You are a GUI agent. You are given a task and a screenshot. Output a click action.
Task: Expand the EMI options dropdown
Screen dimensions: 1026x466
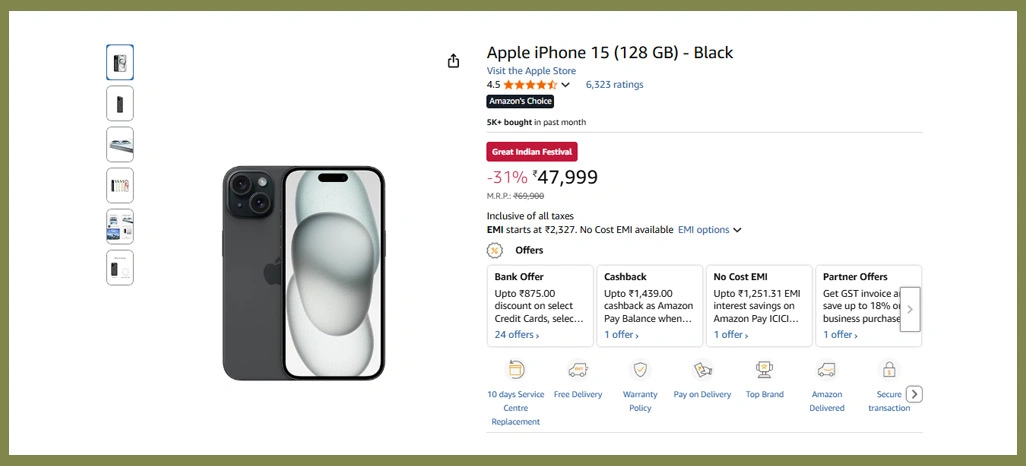point(709,230)
